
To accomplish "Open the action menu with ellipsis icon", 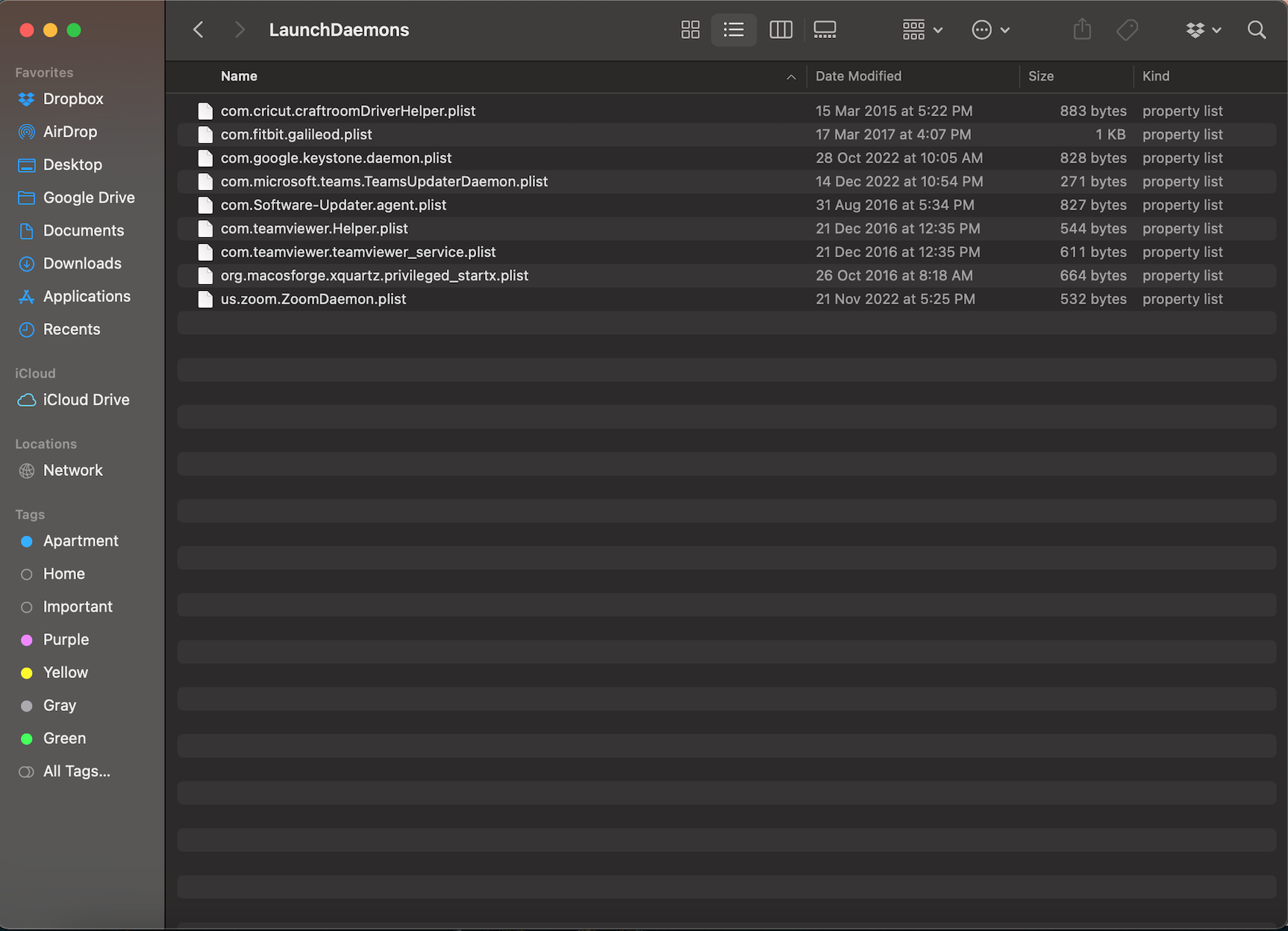I will pos(990,30).
